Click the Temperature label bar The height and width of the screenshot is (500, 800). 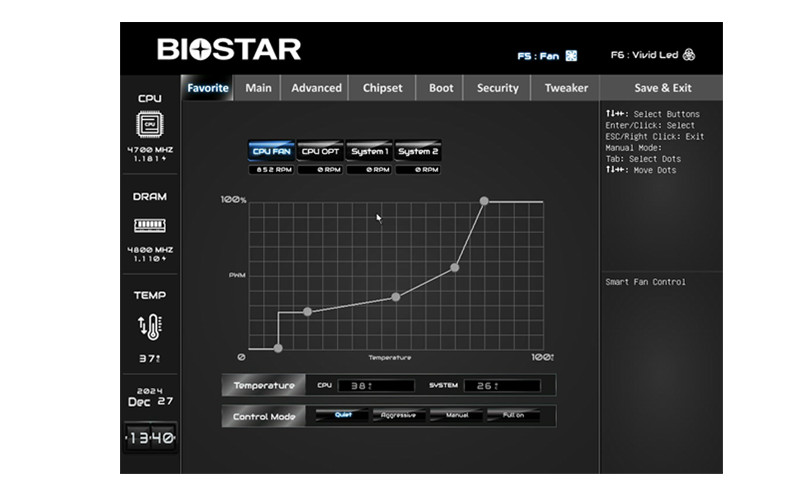coord(264,385)
